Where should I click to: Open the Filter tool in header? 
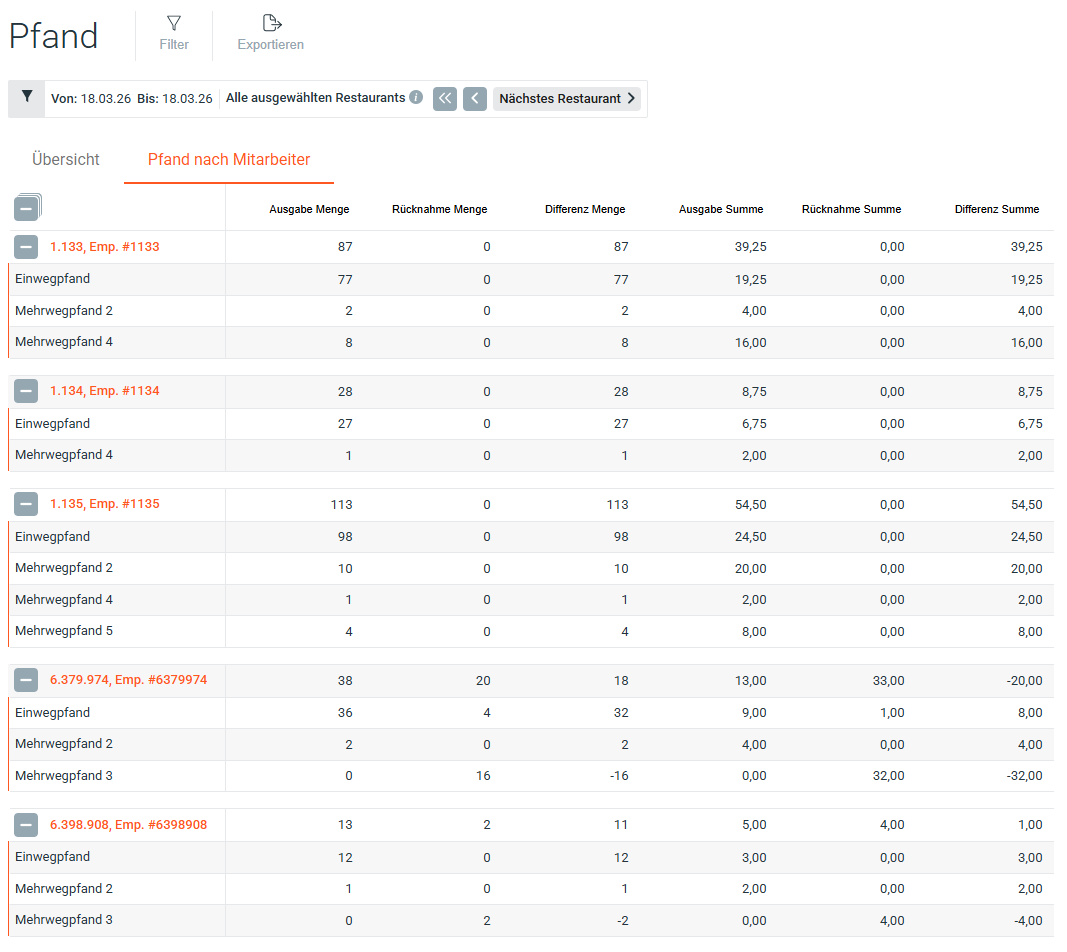pos(174,33)
